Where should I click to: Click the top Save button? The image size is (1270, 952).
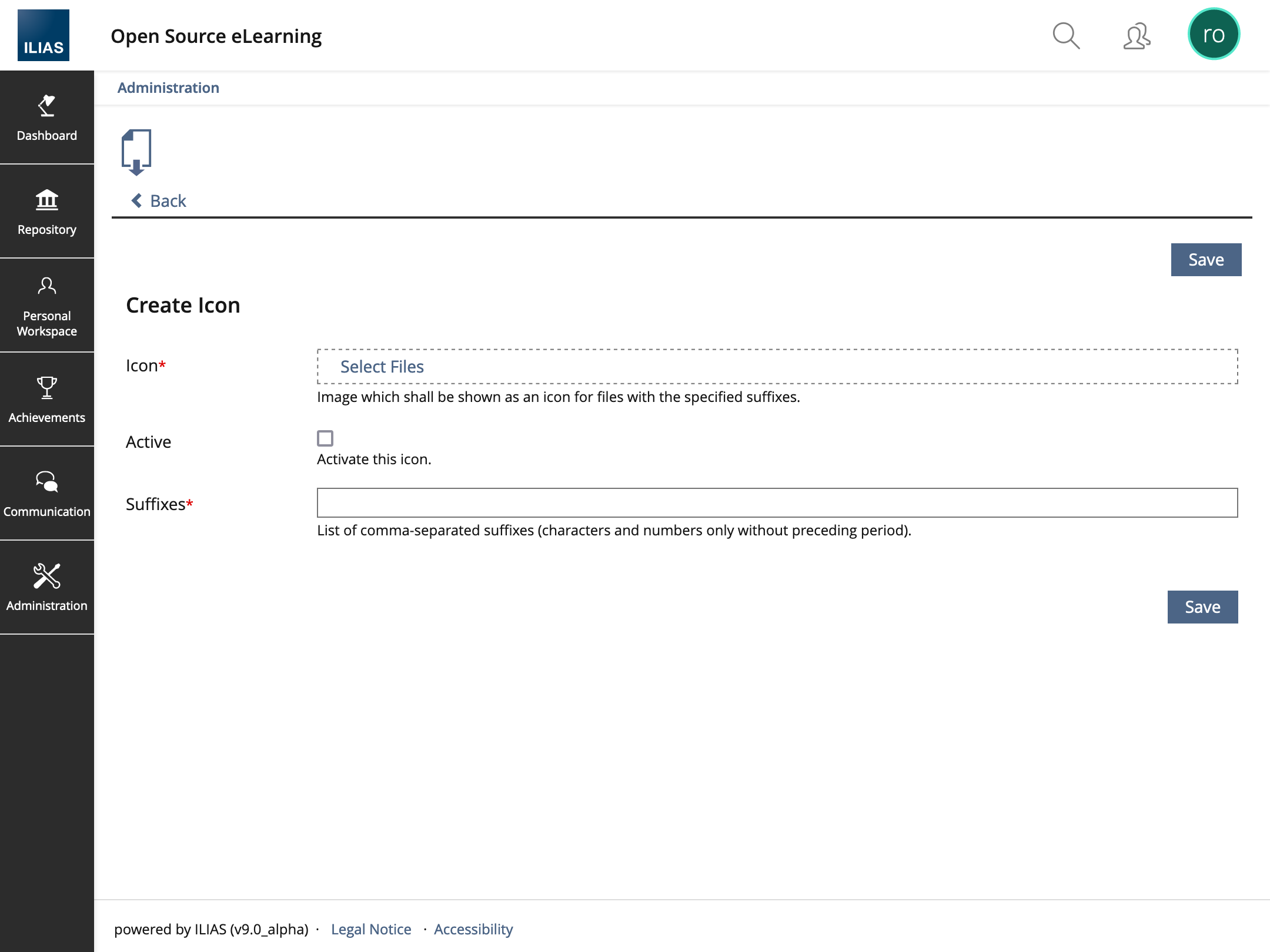1206,260
